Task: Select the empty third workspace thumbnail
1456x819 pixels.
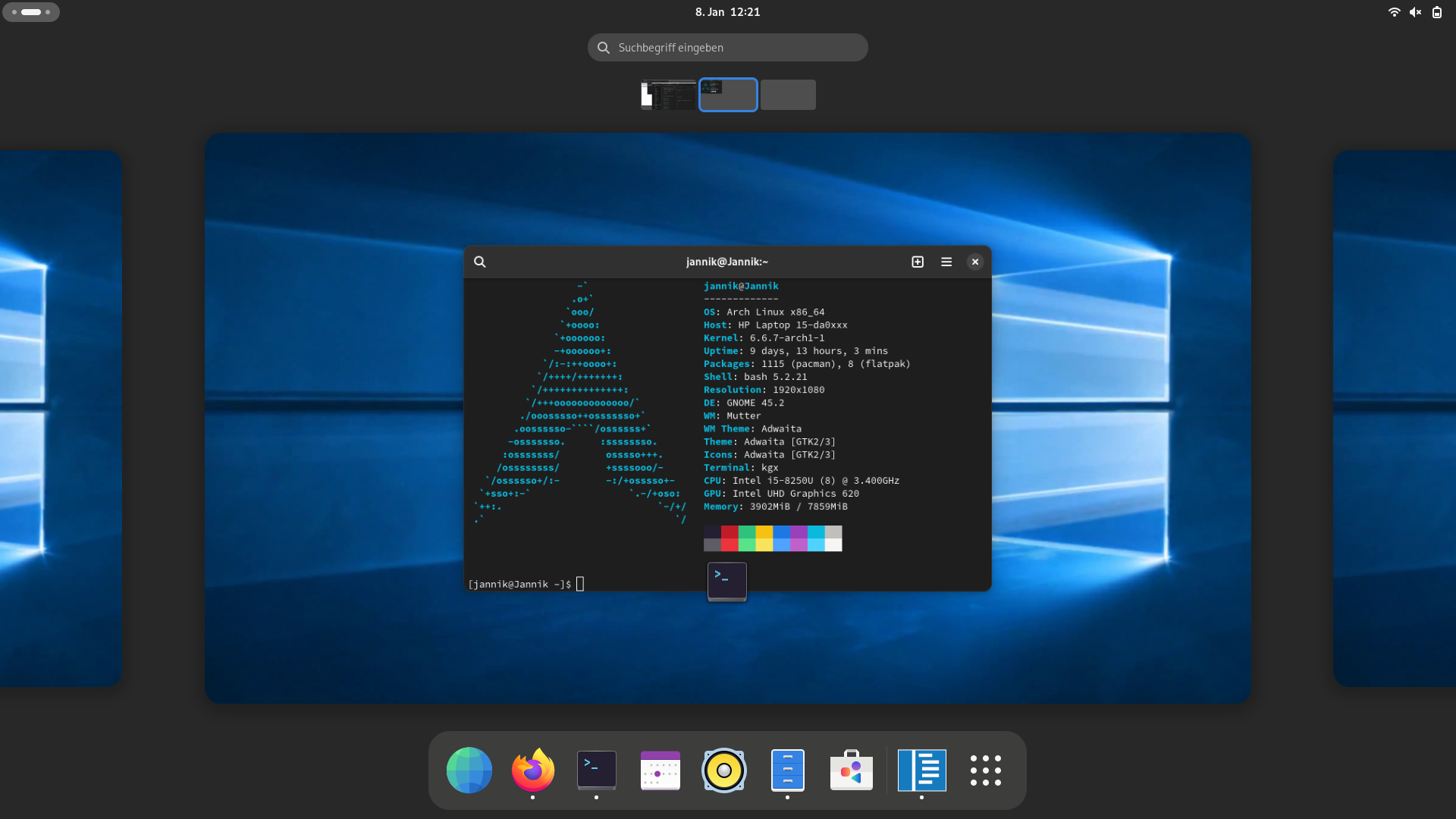Action: [x=788, y=95]
